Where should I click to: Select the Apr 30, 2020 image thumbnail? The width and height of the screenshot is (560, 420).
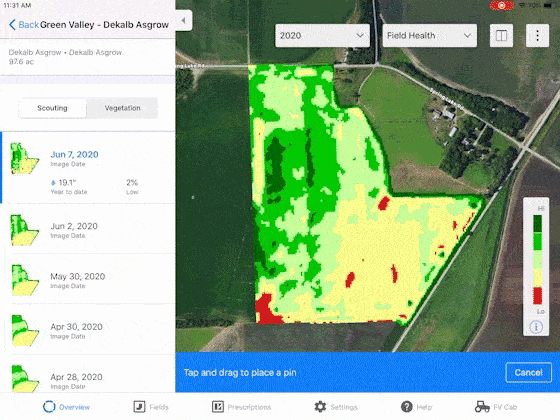(25, 330)
